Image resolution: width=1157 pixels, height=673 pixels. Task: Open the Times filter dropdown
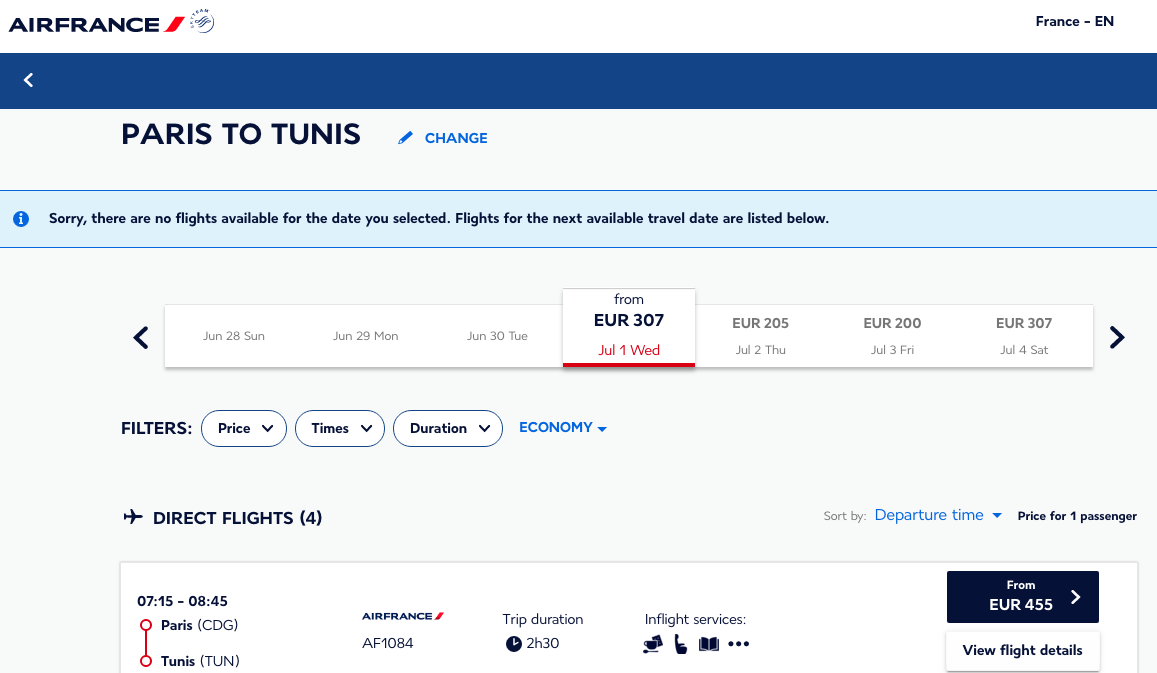pos(340,429)
